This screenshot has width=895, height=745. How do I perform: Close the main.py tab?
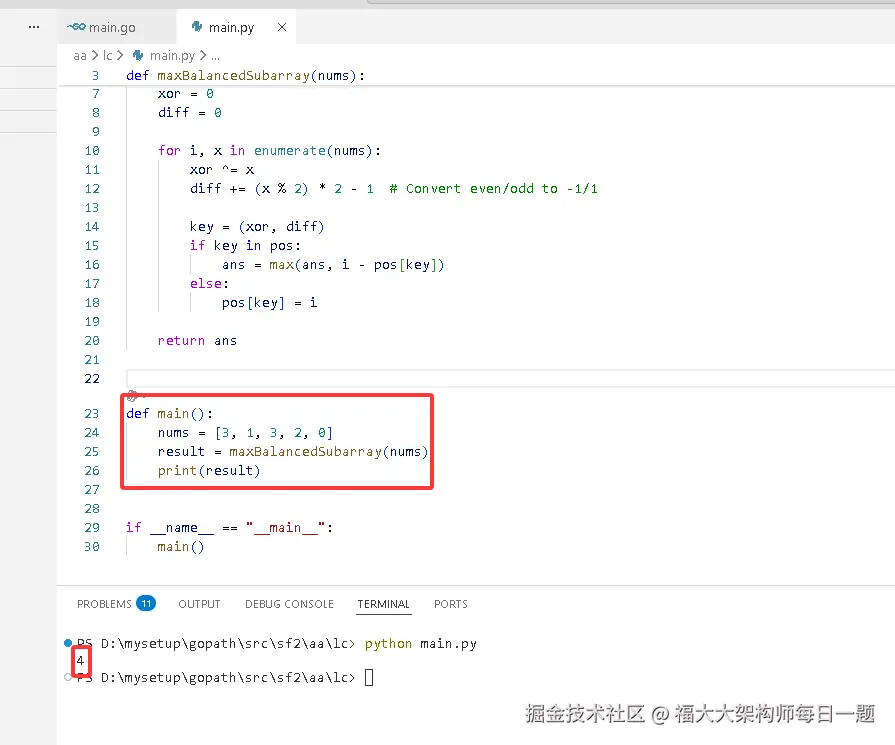(x=282, y=27)
